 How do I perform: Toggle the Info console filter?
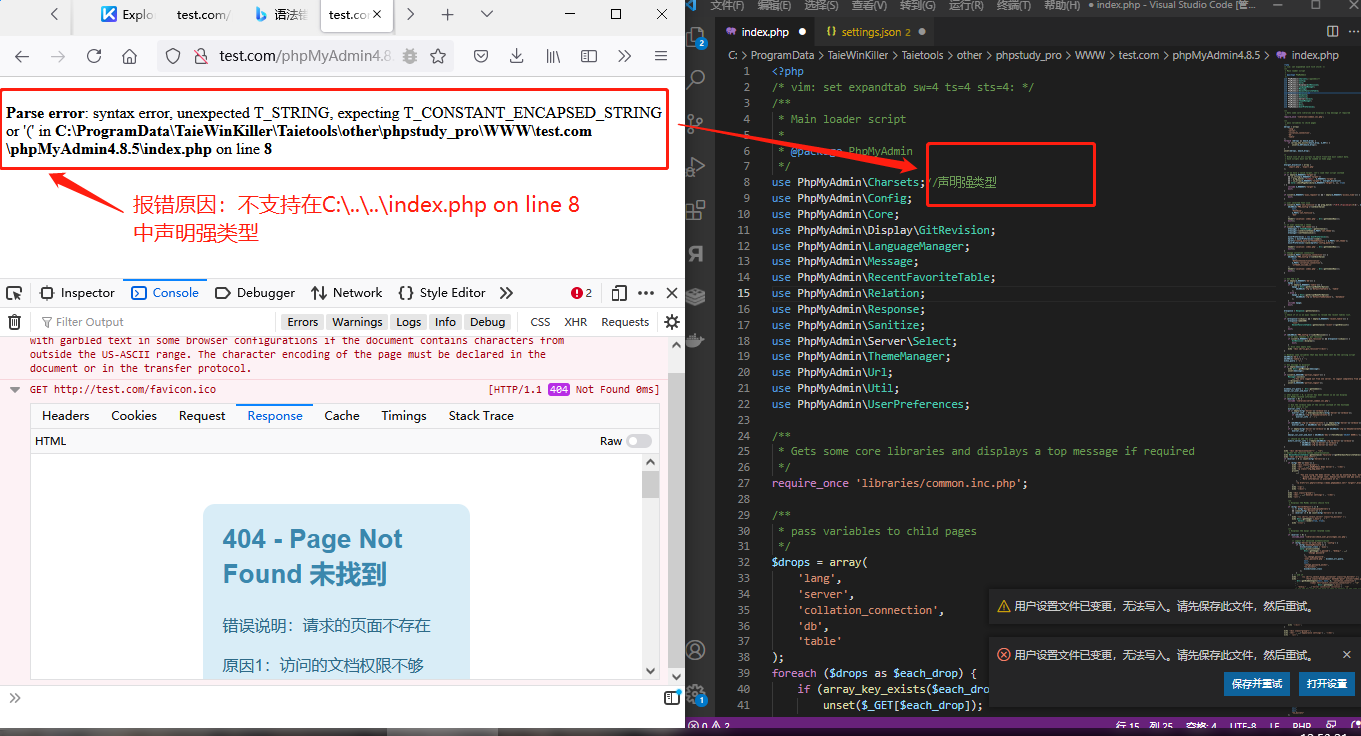(x=445, y=322)
